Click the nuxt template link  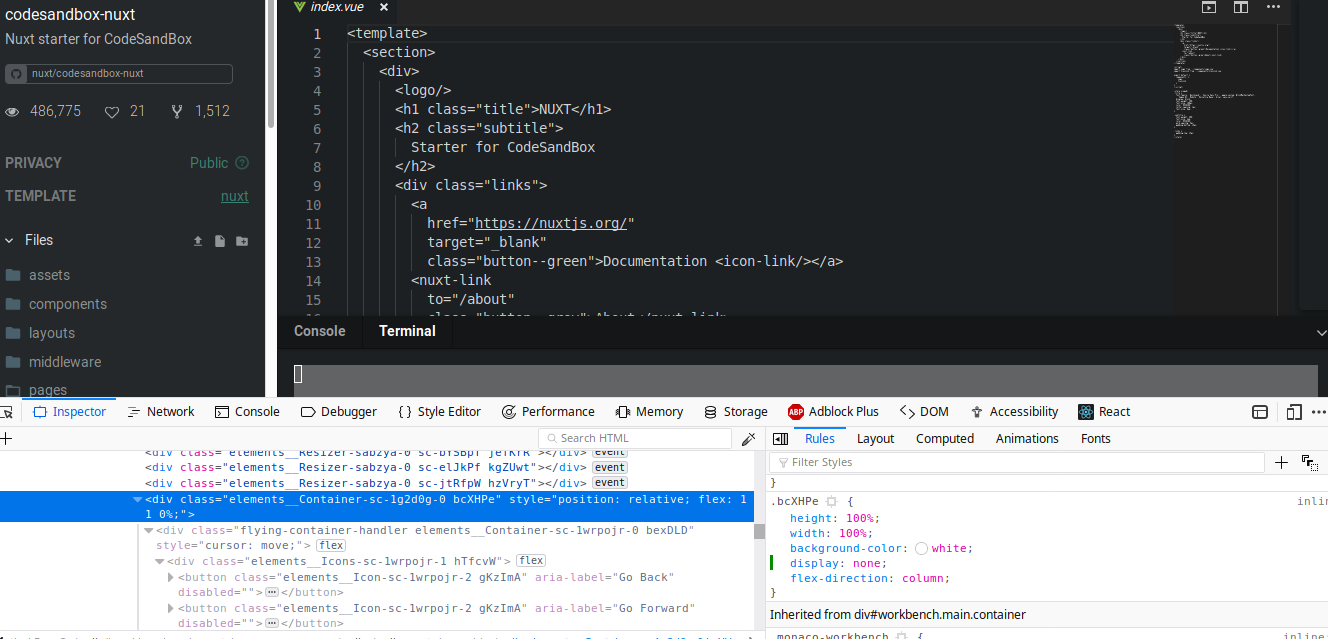point(235,196)
